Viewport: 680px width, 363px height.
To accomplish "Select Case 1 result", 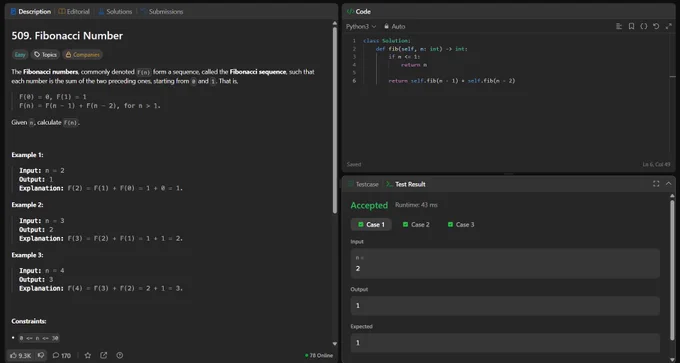I will (371, 225).
